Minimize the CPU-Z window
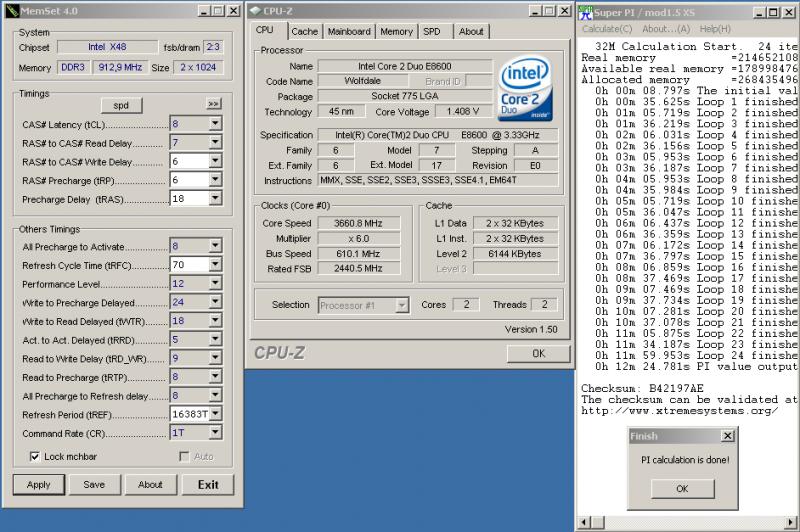Image resolution: width=800 pixels, height=532 pixels. (x=535, y=11)
